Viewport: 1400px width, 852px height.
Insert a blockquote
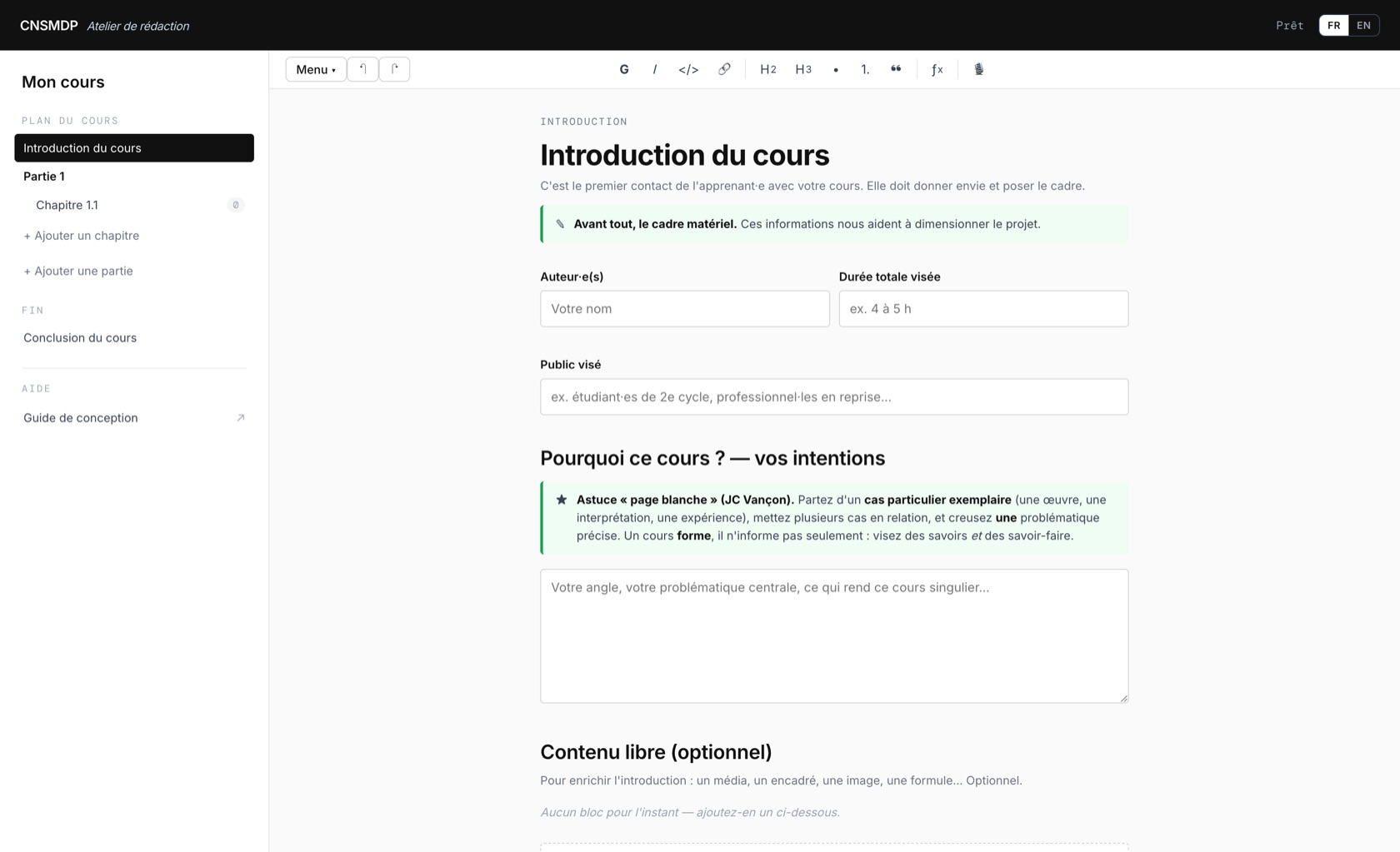896,69
